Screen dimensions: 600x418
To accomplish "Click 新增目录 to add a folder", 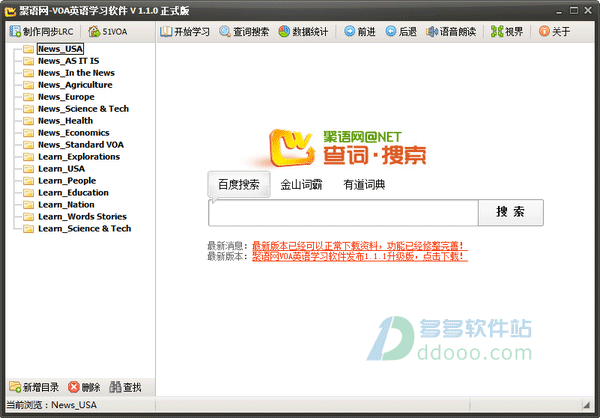I will point(34,387).
